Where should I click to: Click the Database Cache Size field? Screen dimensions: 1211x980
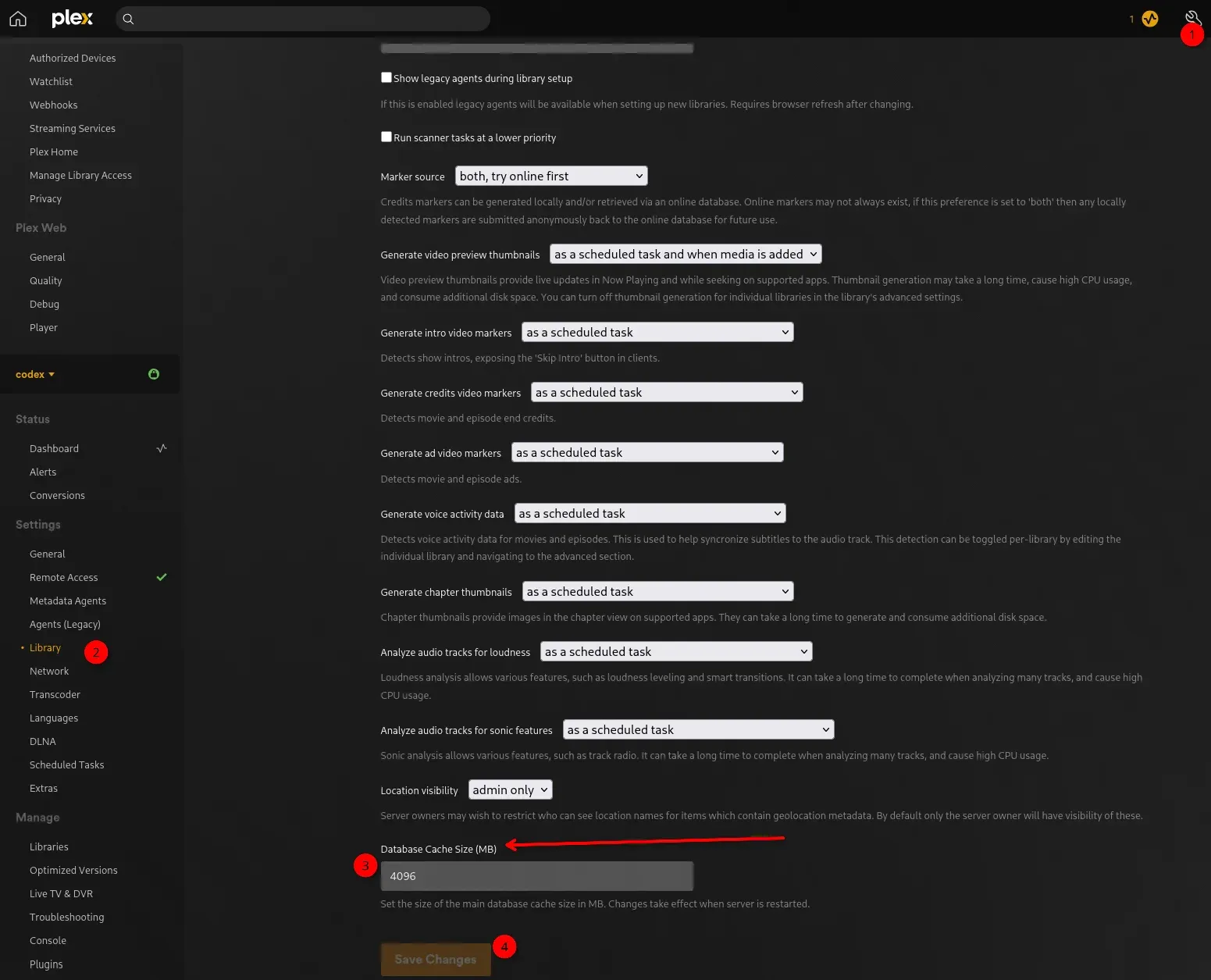[x=537, y=876]
